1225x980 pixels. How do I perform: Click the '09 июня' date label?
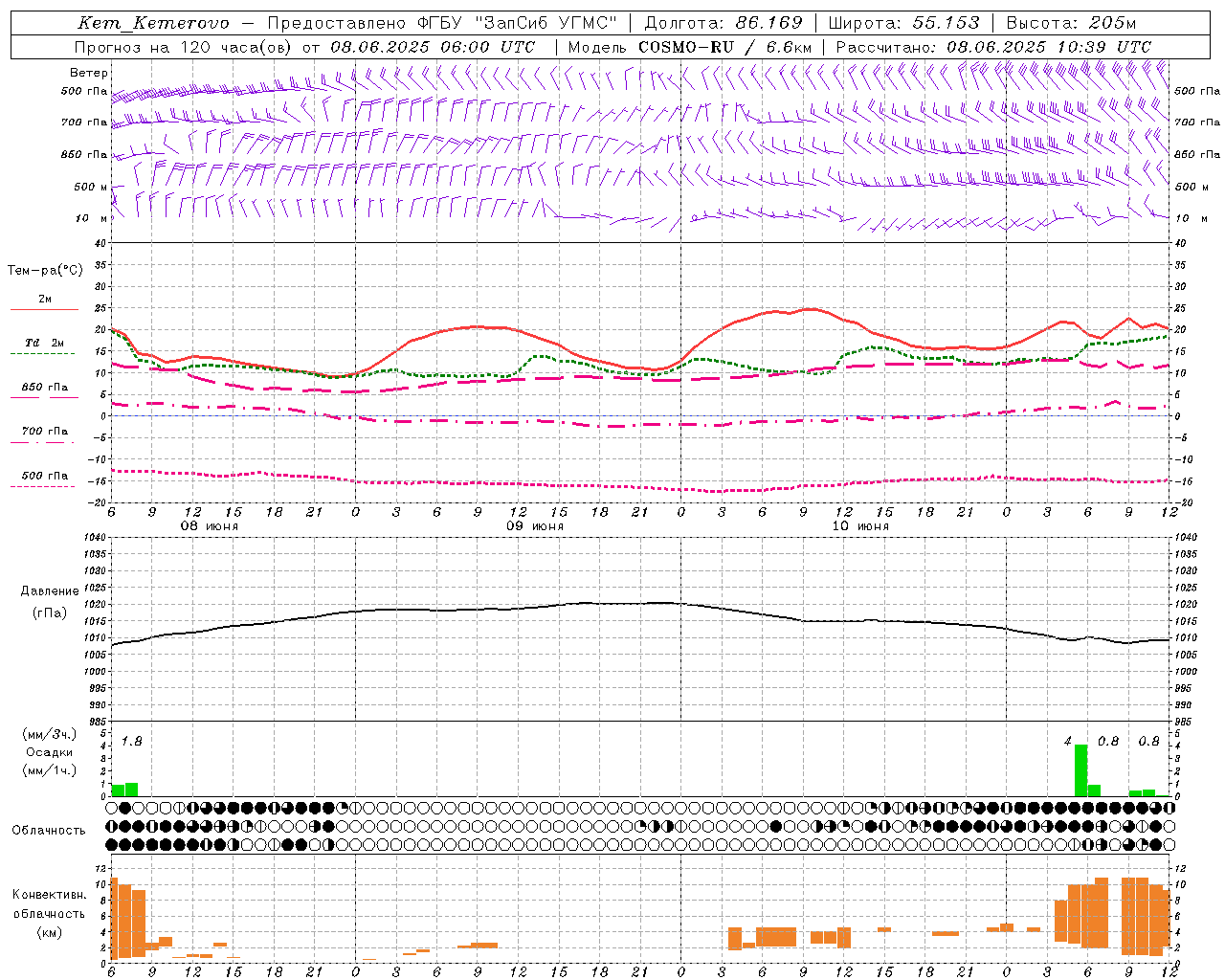(x=534, y=526)
